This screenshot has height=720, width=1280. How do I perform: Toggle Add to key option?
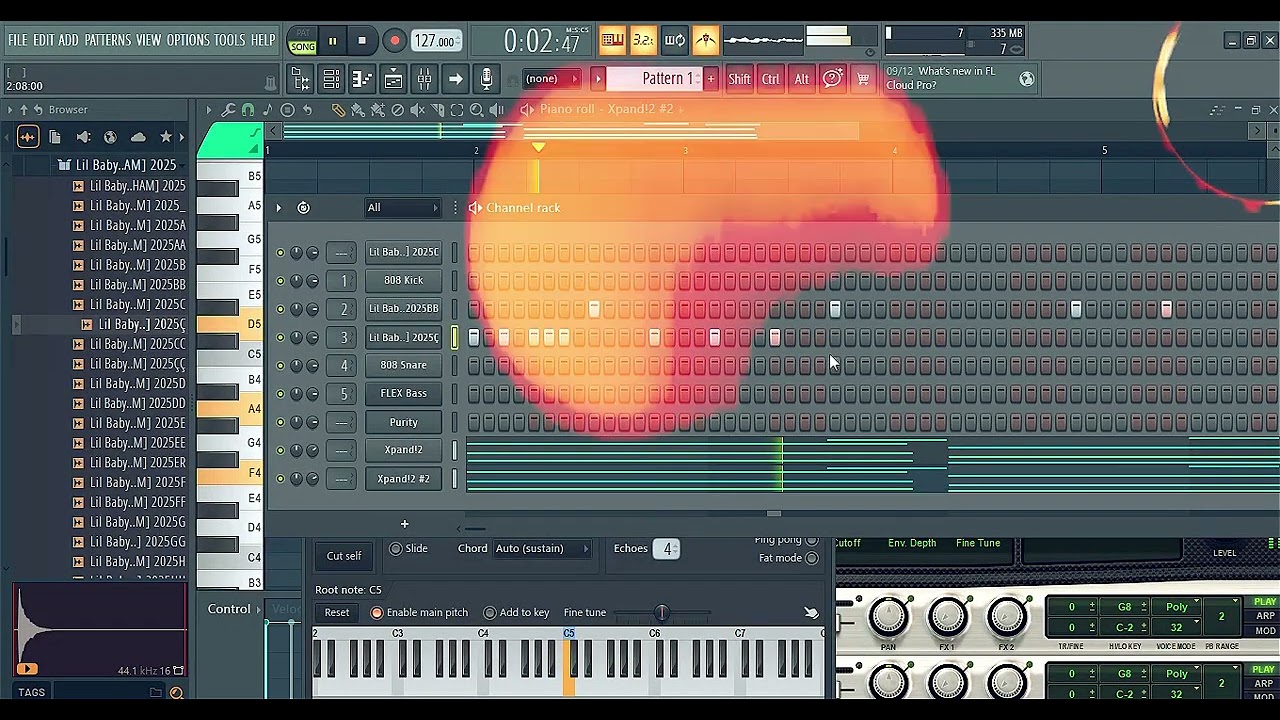tap(490, 612)
